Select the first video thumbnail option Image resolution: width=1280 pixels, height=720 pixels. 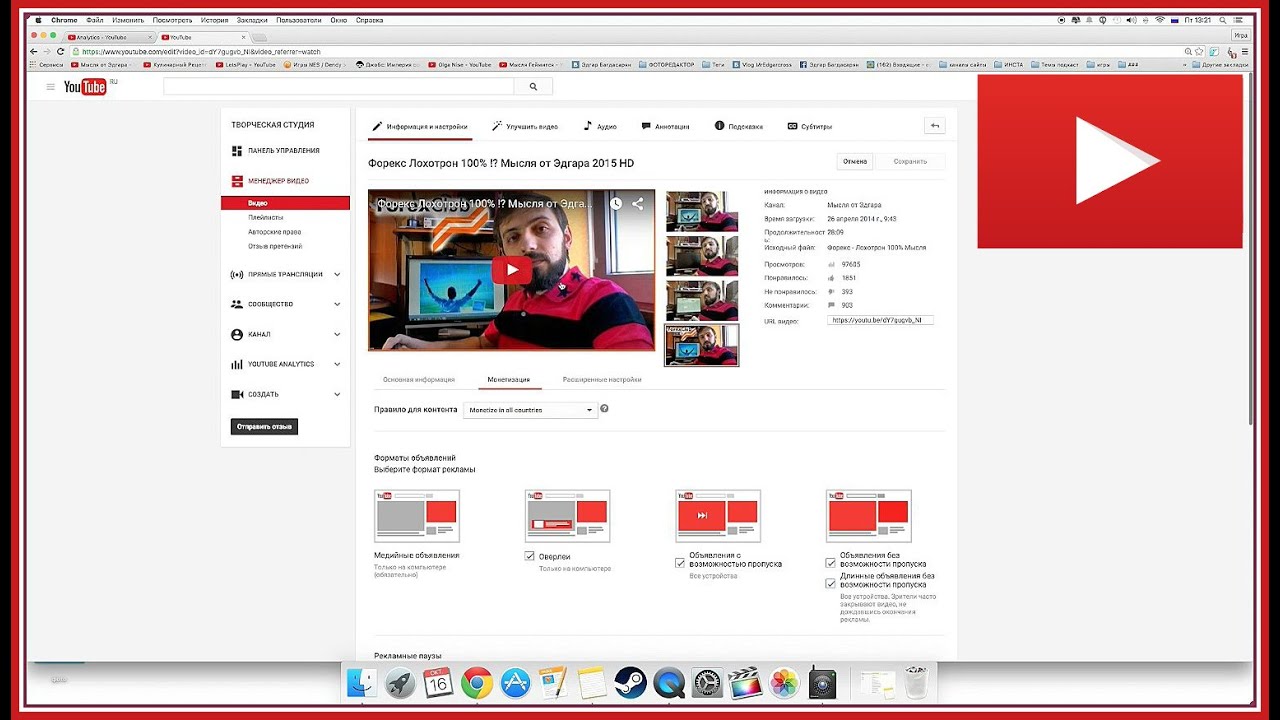[x=702, y=211]
